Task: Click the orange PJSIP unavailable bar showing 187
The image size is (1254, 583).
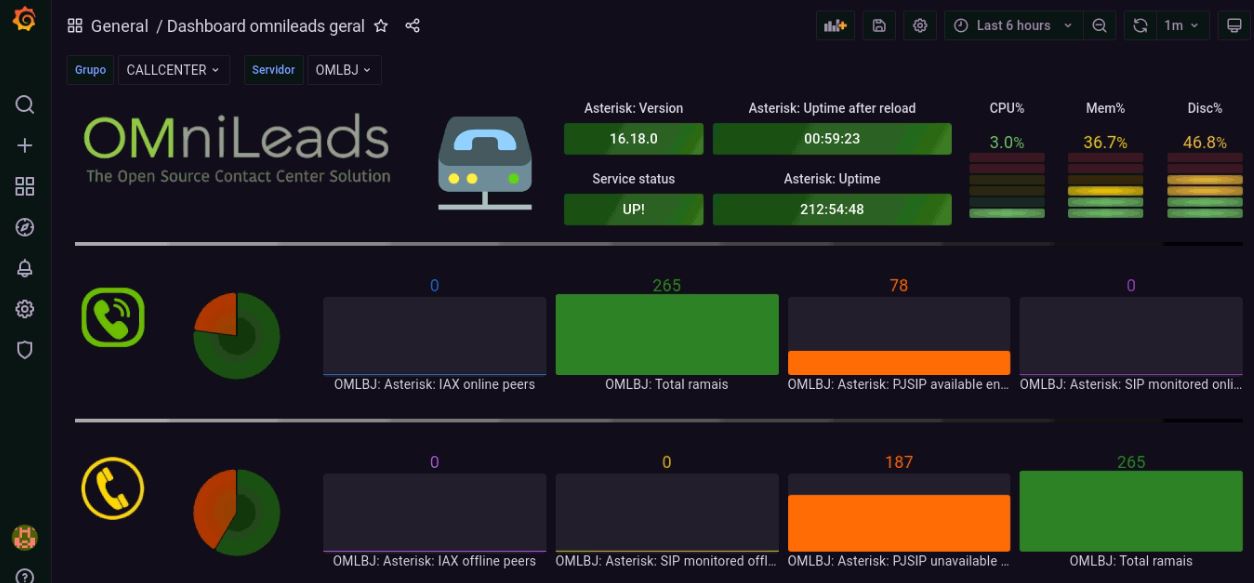Action: (x=899, y=523)
